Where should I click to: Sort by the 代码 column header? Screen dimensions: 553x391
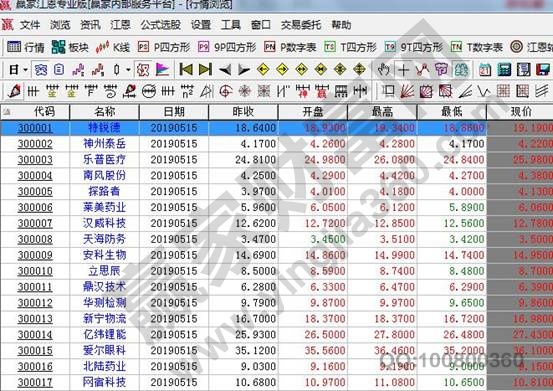(35, 112)
